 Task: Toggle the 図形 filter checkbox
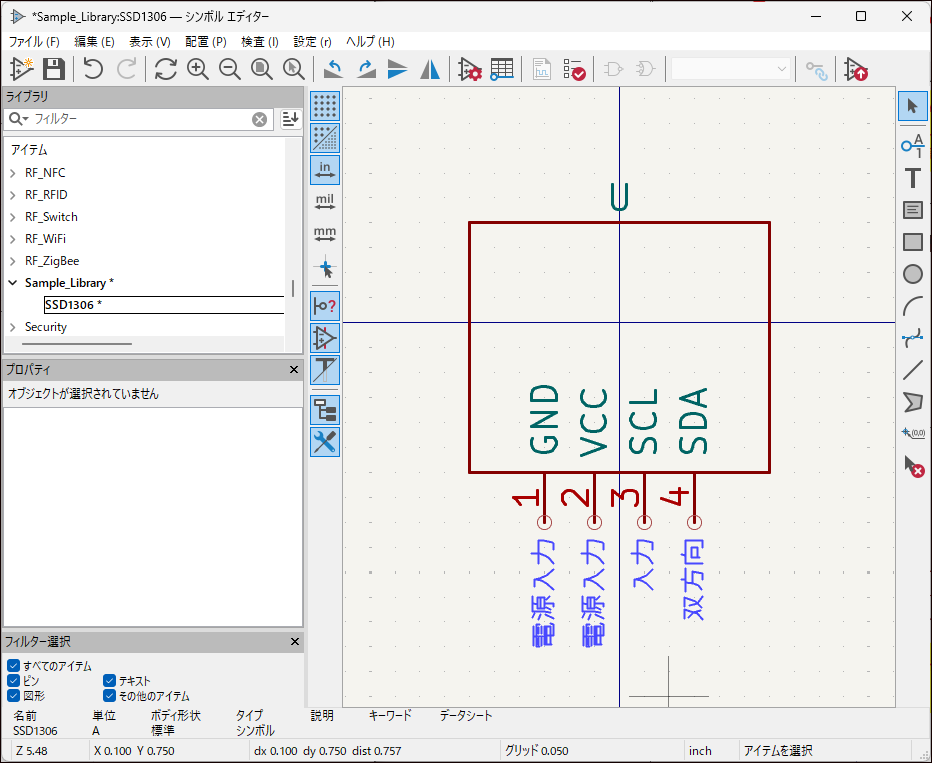[13, 696]
